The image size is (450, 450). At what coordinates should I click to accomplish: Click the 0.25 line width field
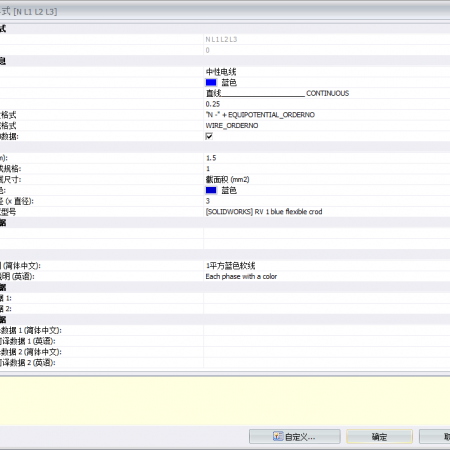[x=327, y=104]
